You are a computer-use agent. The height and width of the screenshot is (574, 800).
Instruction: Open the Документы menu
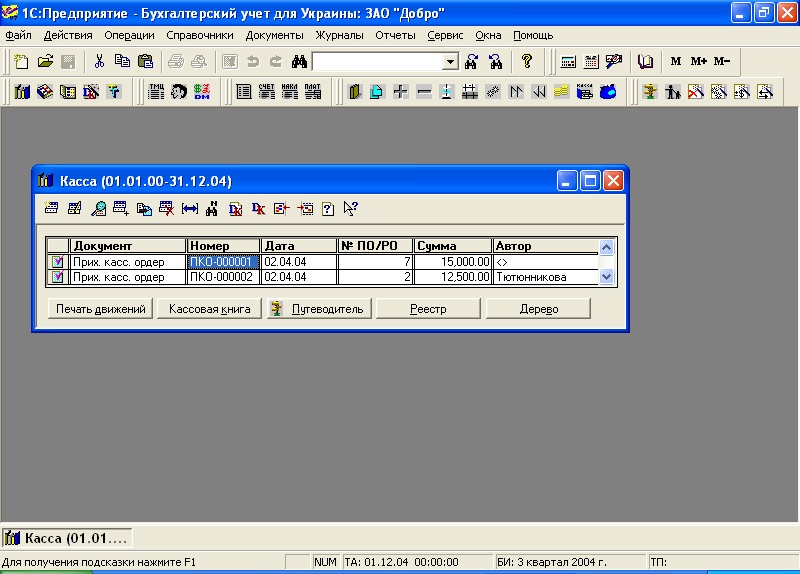(x=274, y=35)
